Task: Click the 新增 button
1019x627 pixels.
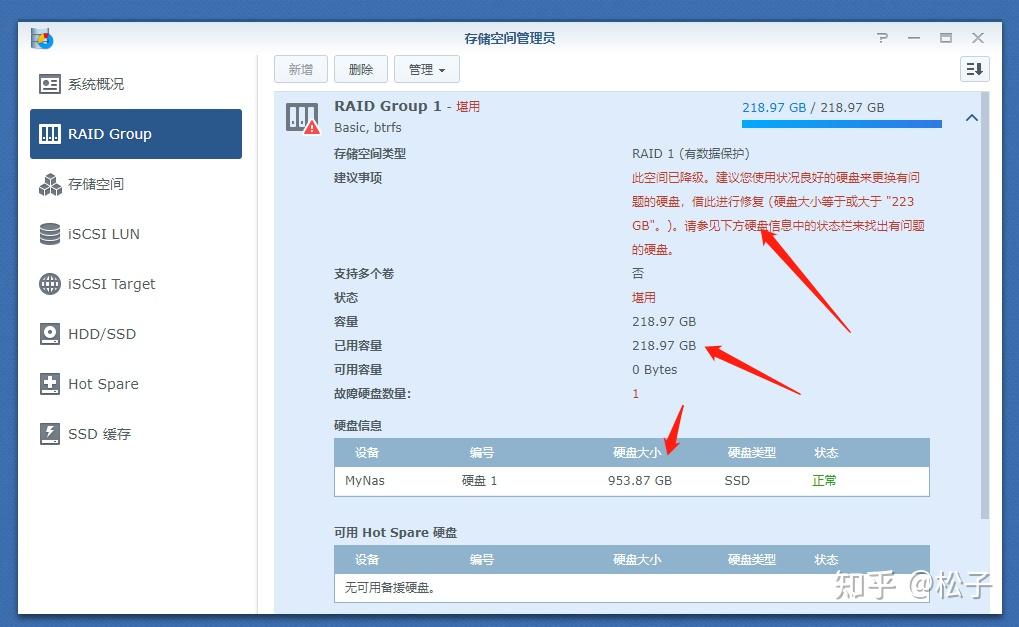Action: pyautogui.click(x=301, y=69)
